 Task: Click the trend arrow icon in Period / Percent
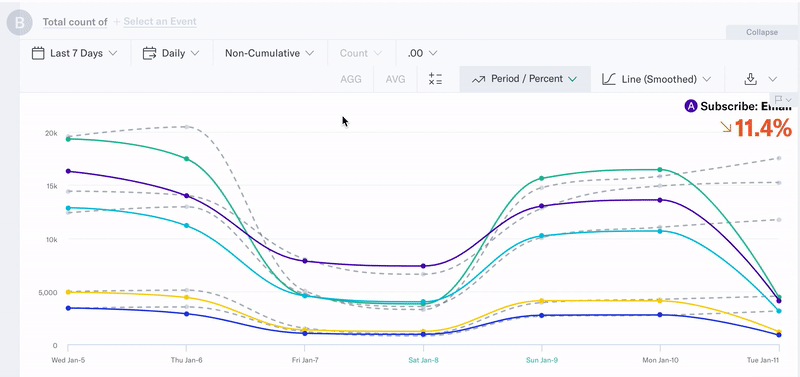[x=478, y=79]
